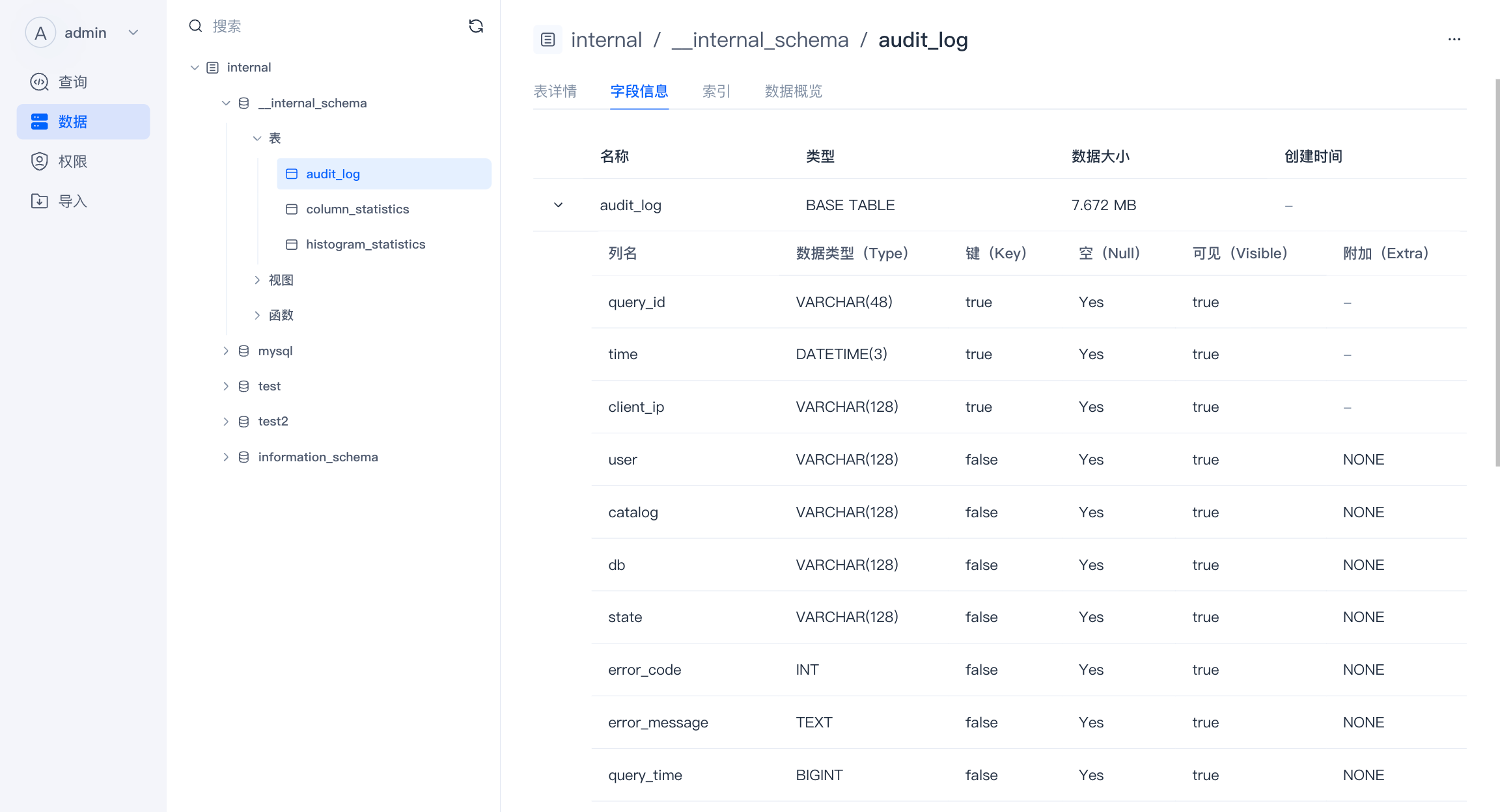Switch to the Index (索引) tab
Viewport: 1500px width, 812px height.
[x=716, y=91]
